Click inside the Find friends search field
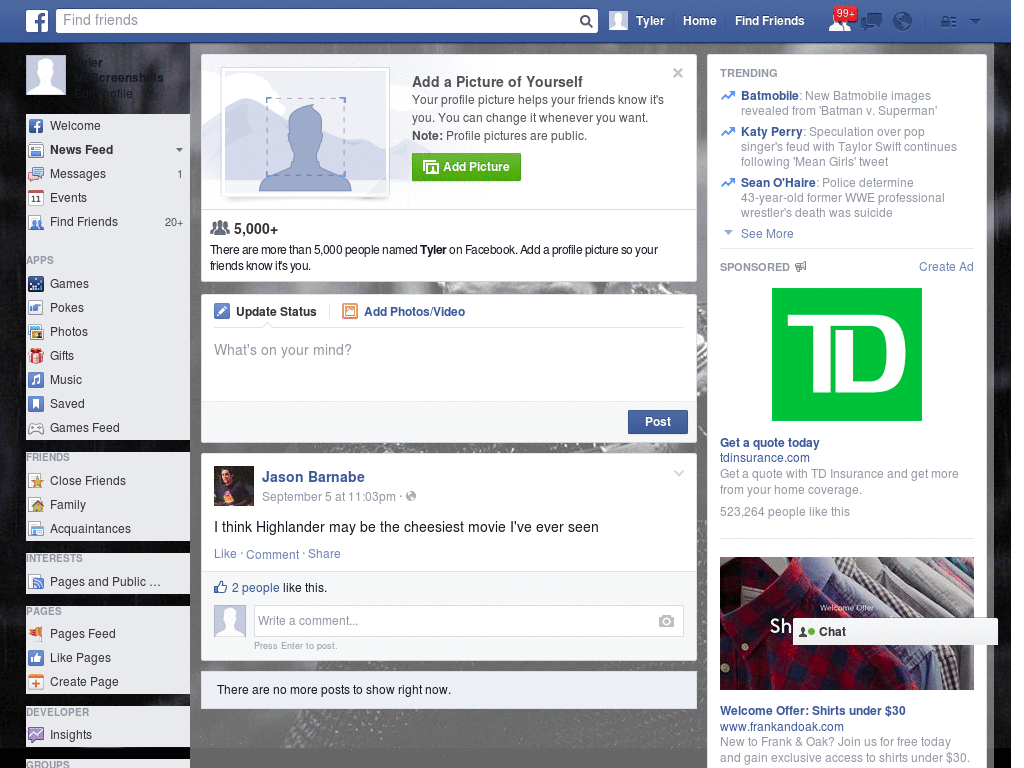The height and width of the screenshot is (768, 1024). 319,20
